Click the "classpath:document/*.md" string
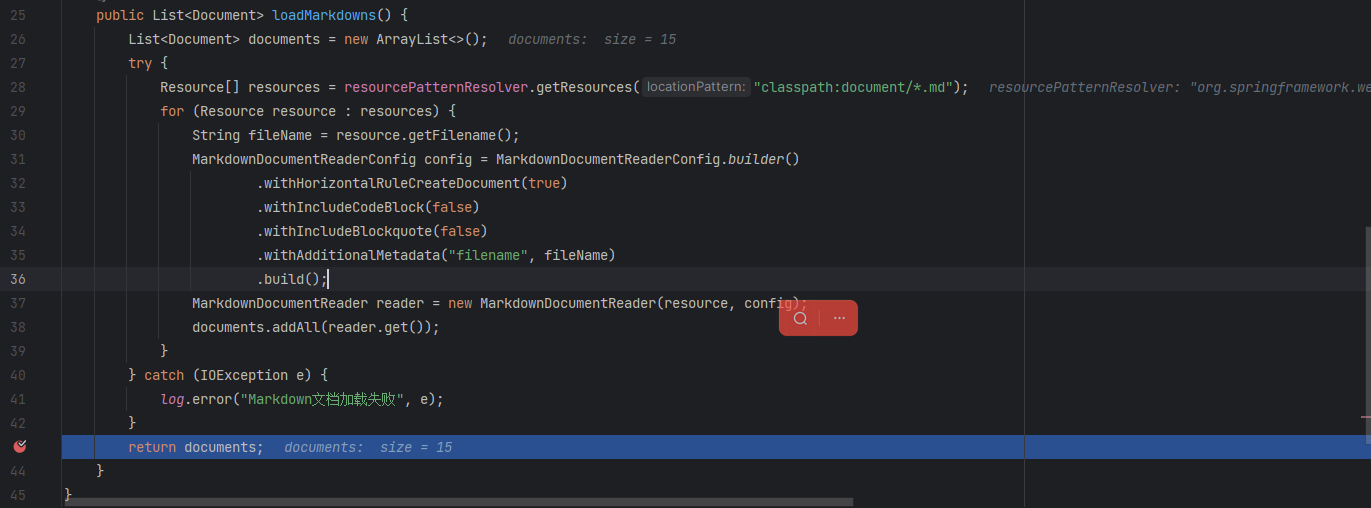The height and width of the screenshot is (508, 1371). coord(857,87)
